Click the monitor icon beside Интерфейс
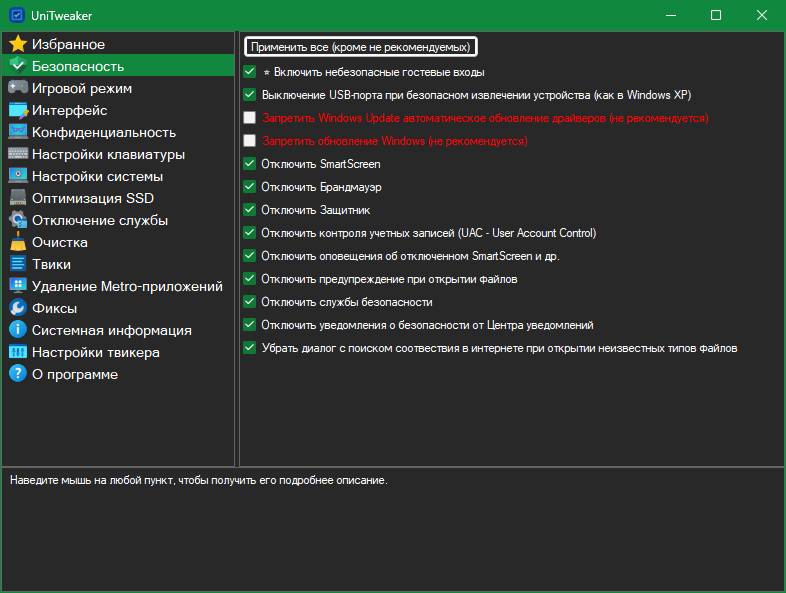 [x=17, y=110]
